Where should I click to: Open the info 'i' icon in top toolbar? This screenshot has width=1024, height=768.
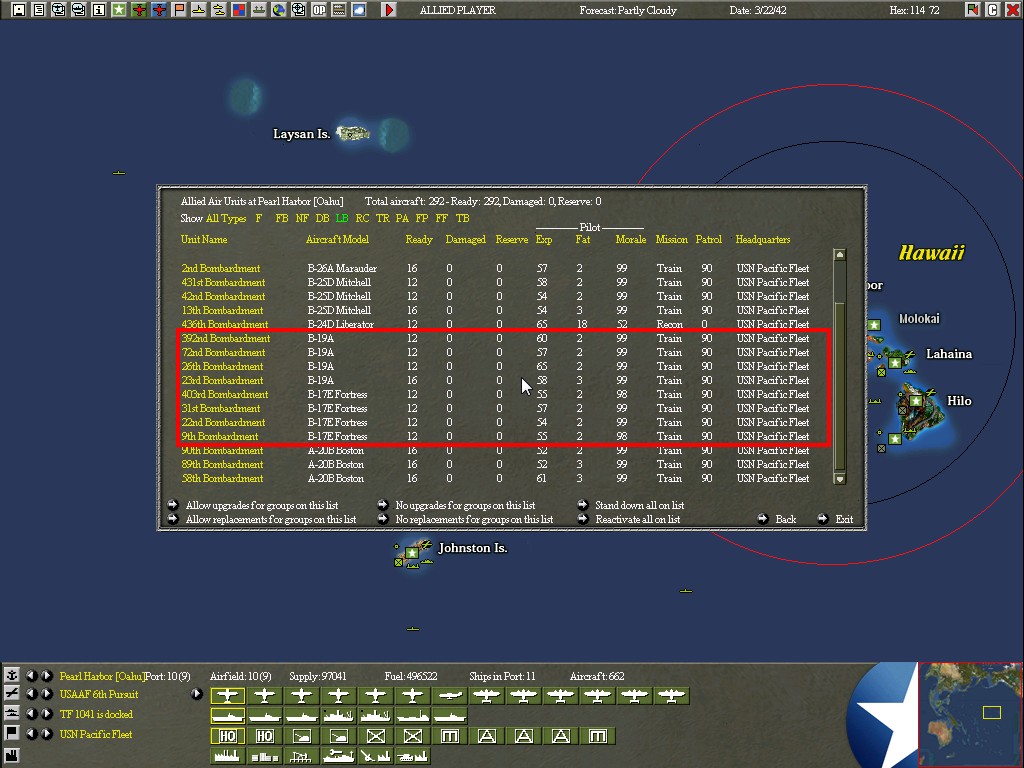click(x=99, y=10)
